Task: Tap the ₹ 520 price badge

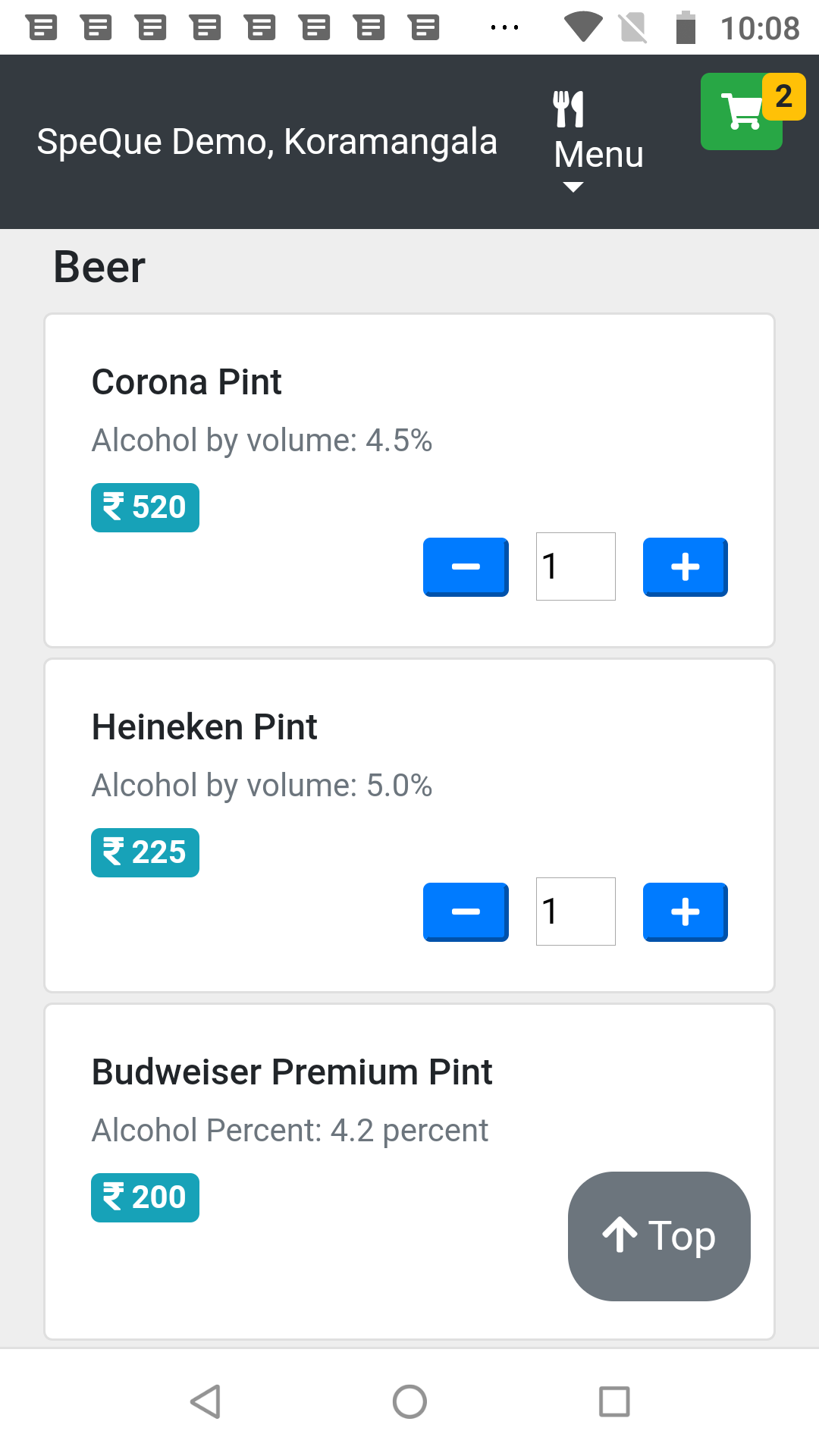Action: click(145, 507)
